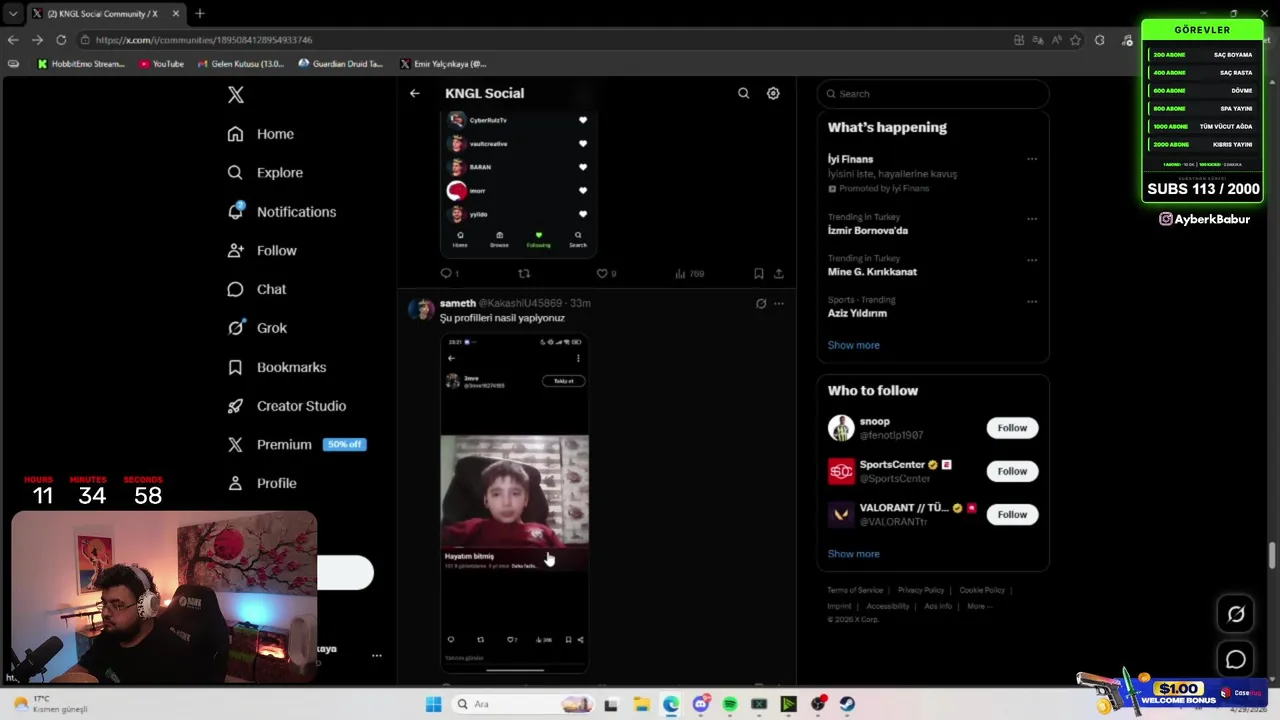
Task: Click Grok icon on sameth's post
Action: pyautogui.click(x=761, y=303)
